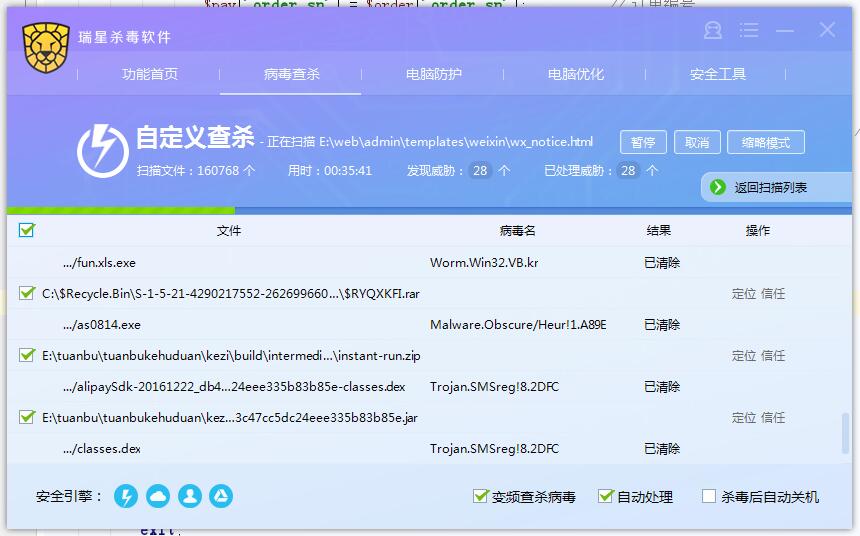Click the triangle gene engine icon
This screenshot has height=536, width=860.
[x=221, y=496]
